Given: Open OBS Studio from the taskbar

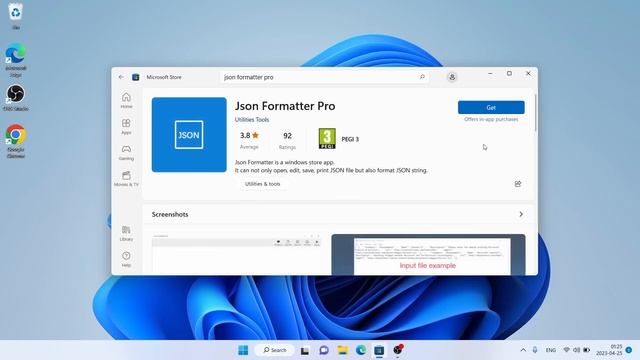Looking at the screenshot, I should [x=398, y=349].
